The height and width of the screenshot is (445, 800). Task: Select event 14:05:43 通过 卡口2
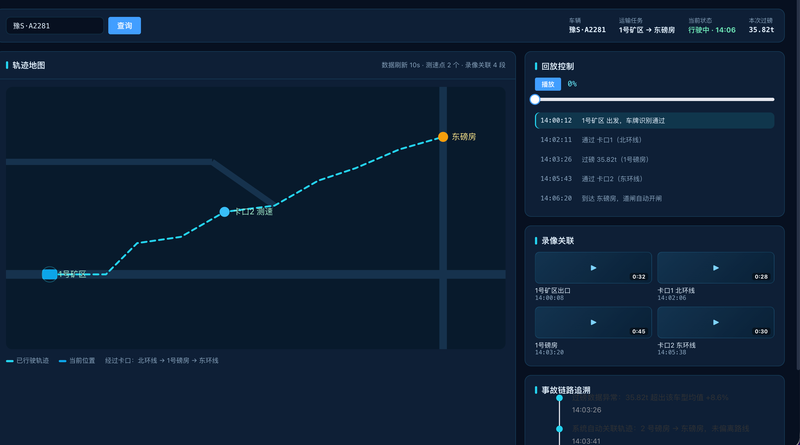(x=655, y=179)
